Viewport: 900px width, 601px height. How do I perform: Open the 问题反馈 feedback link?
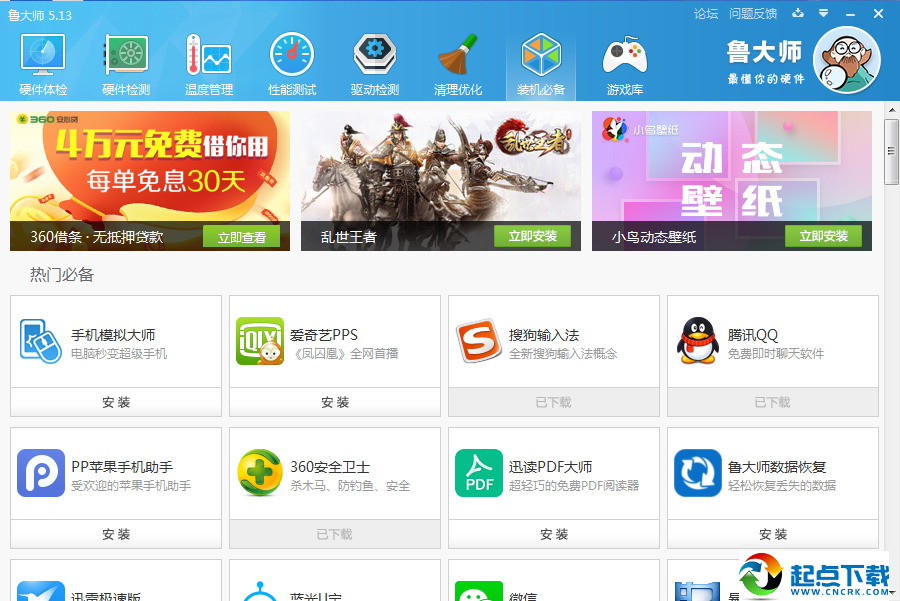tap(753, 14)
